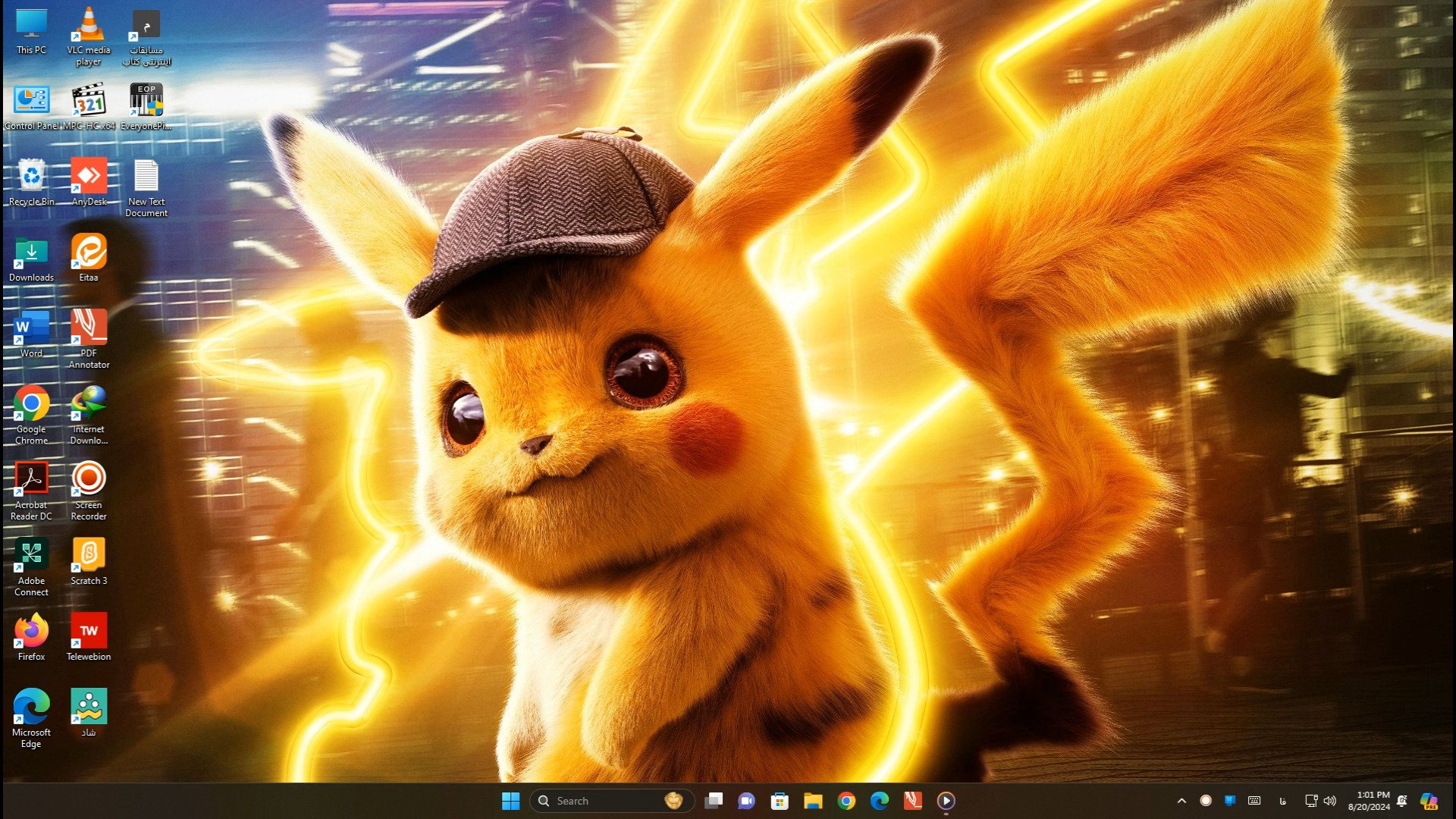Open Google Chrome from the taskbar
The height and width of the screenshot is (819, 1456).
pos(846,801)
